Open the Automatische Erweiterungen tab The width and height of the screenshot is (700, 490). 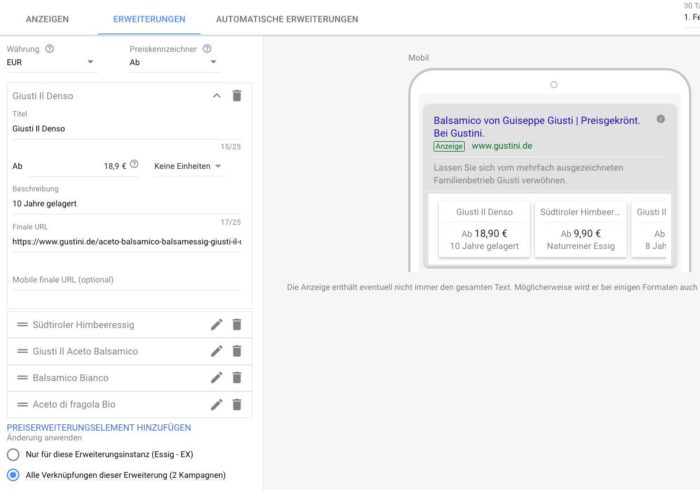pyautogui.click(x=287, y=19)
